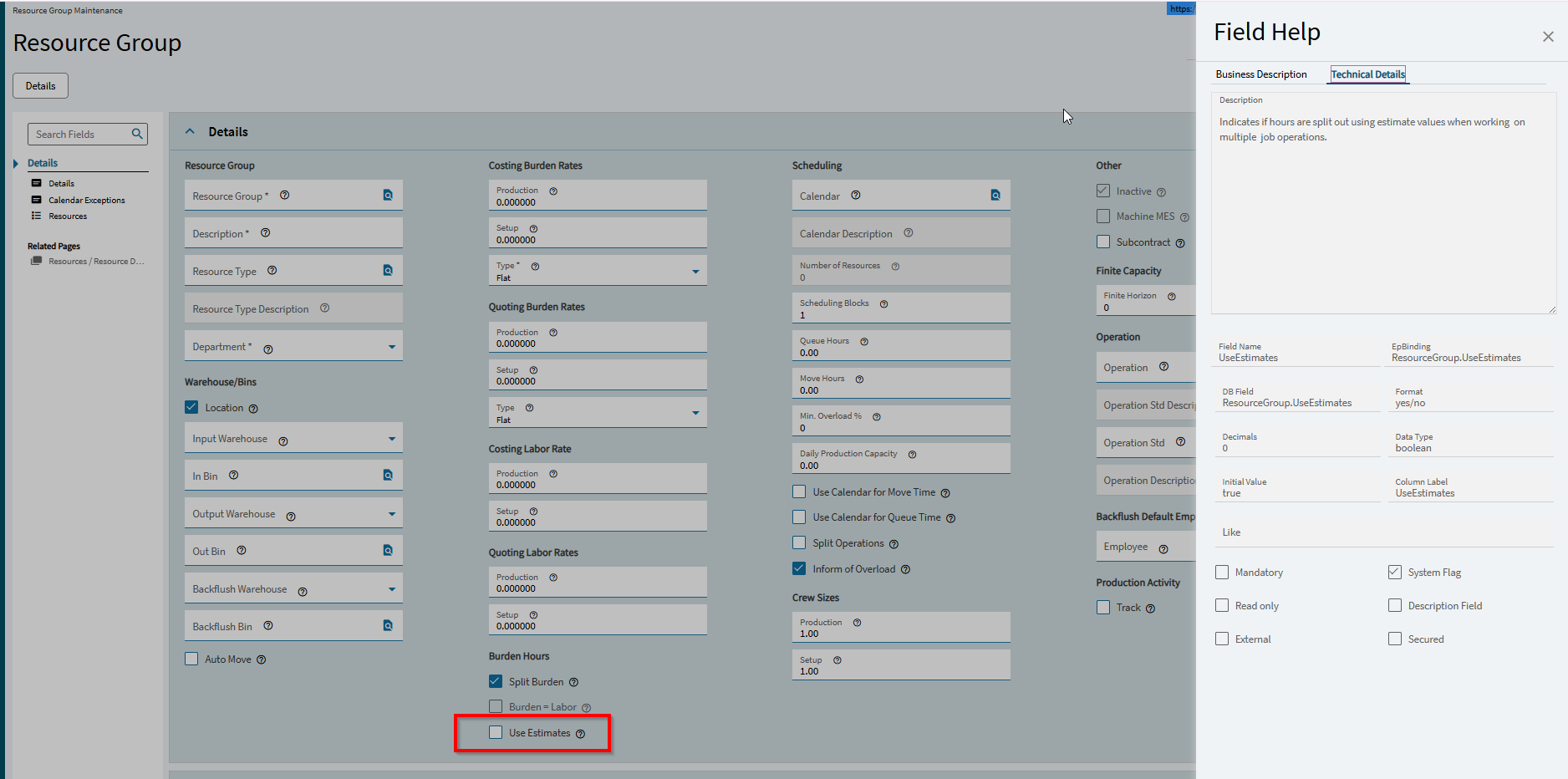This screenshot has height=779, width=1568.
Task: Show field help for Move Hours
Action: pyautogui.click(x=859, y=379)
